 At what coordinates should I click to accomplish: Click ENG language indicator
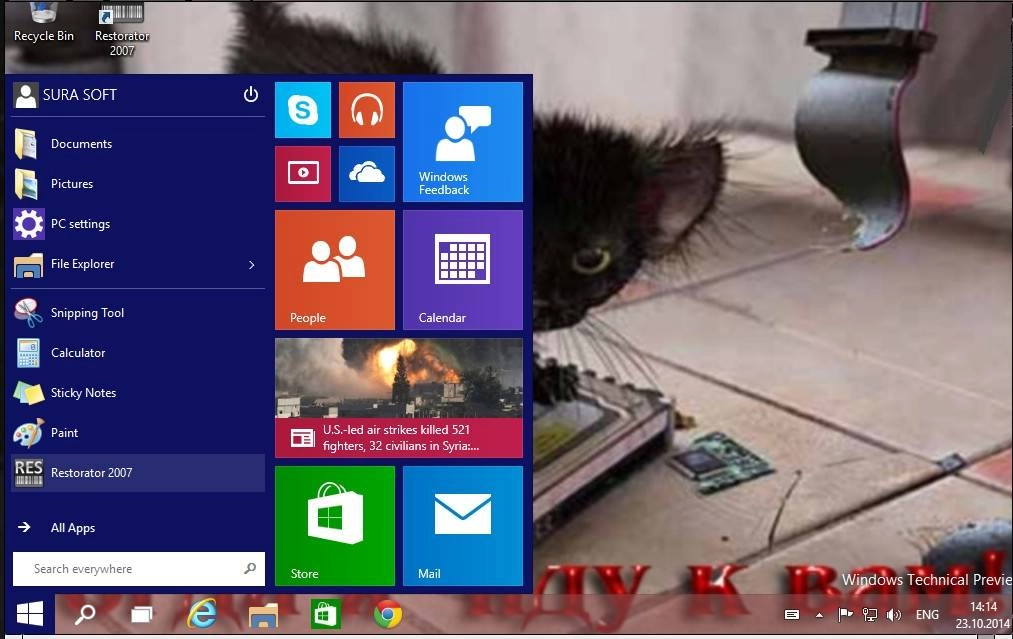point(927,615)
